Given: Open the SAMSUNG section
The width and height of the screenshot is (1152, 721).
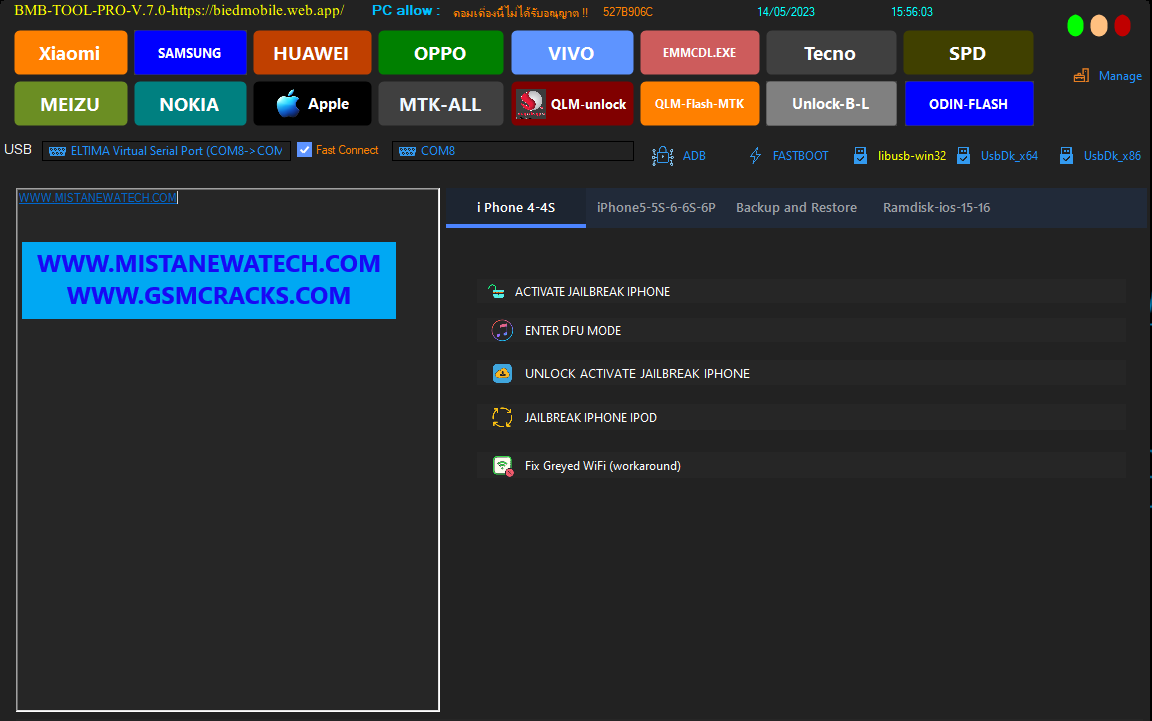Looking at the screenshot, I should (190, 53).
